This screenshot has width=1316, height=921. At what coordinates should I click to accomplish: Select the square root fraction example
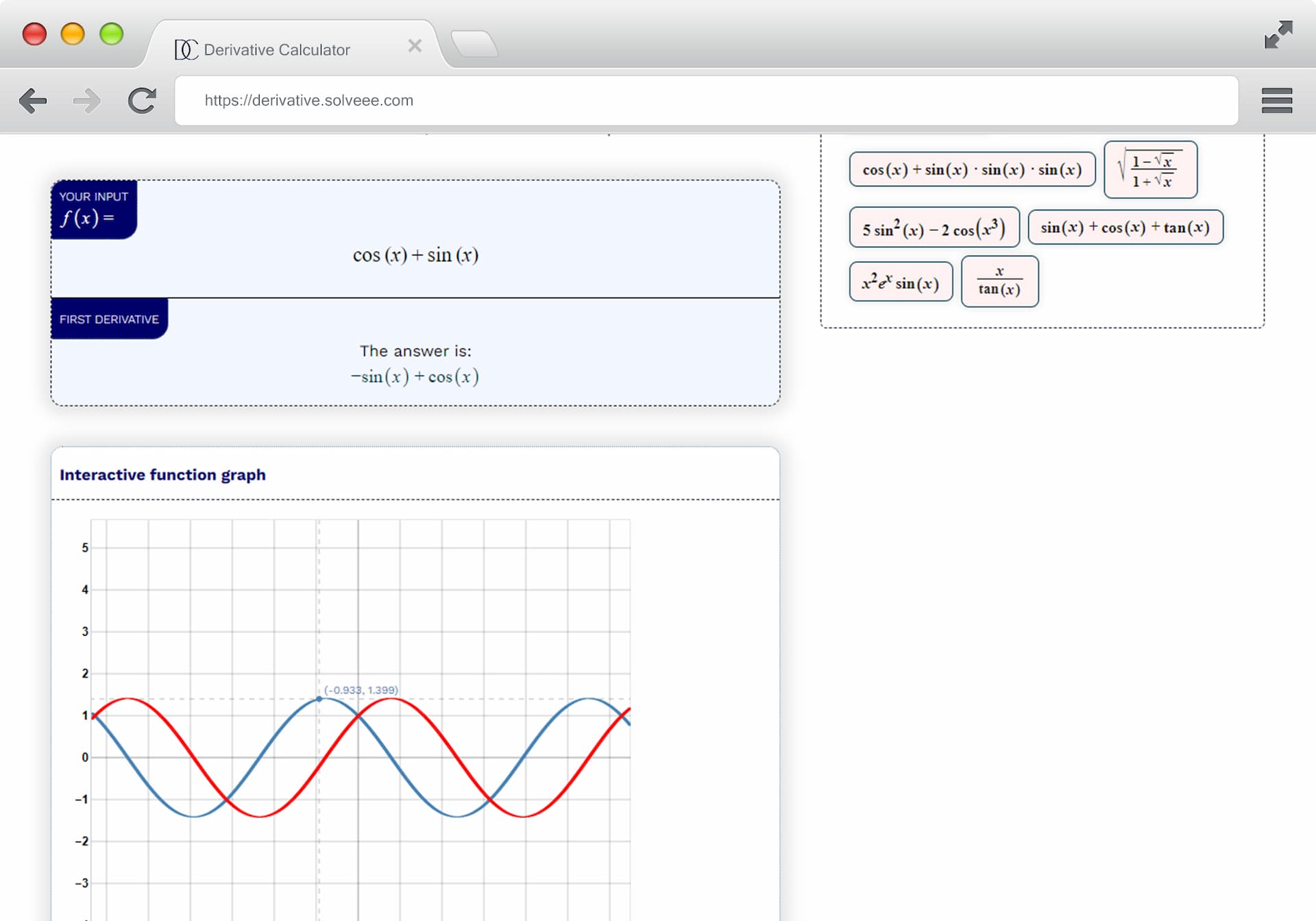[1150, 170]
